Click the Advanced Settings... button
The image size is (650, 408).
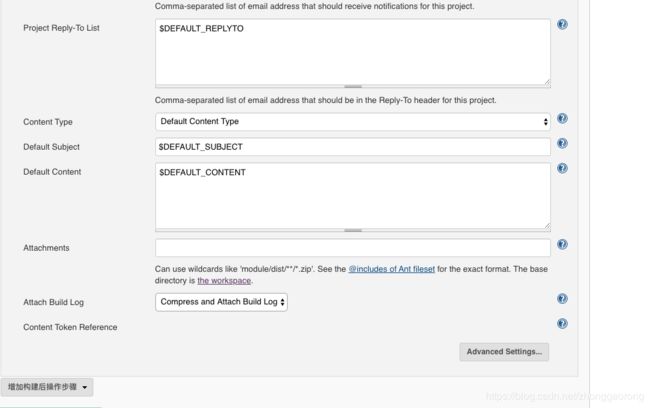pos(504,352)
